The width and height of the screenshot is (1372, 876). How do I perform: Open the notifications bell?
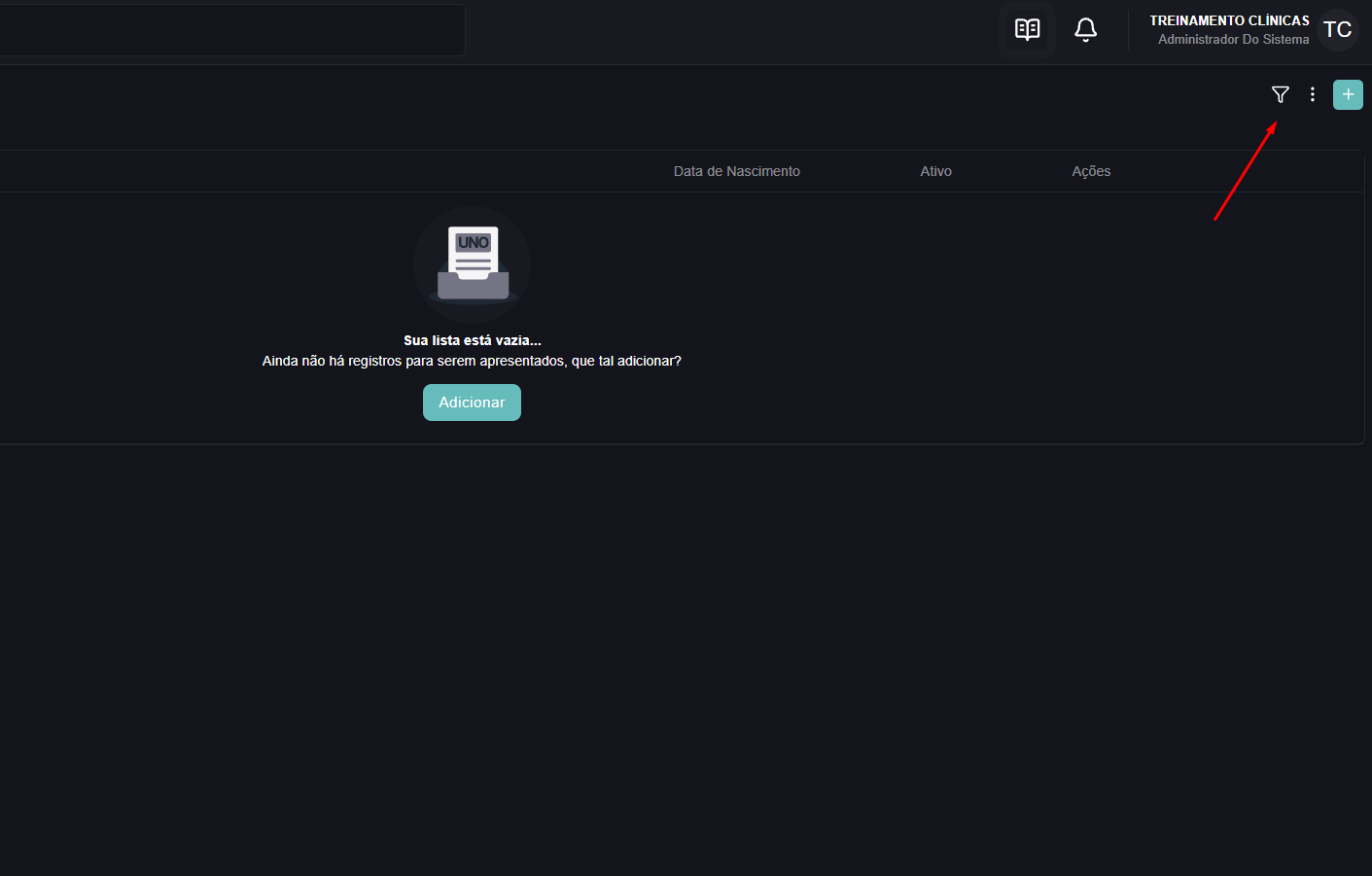(1086, 30)
